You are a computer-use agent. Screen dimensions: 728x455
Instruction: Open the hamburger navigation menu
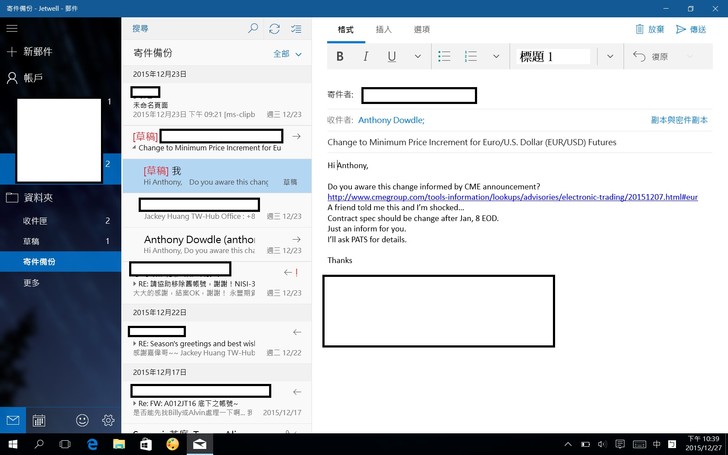click(12, 28)
